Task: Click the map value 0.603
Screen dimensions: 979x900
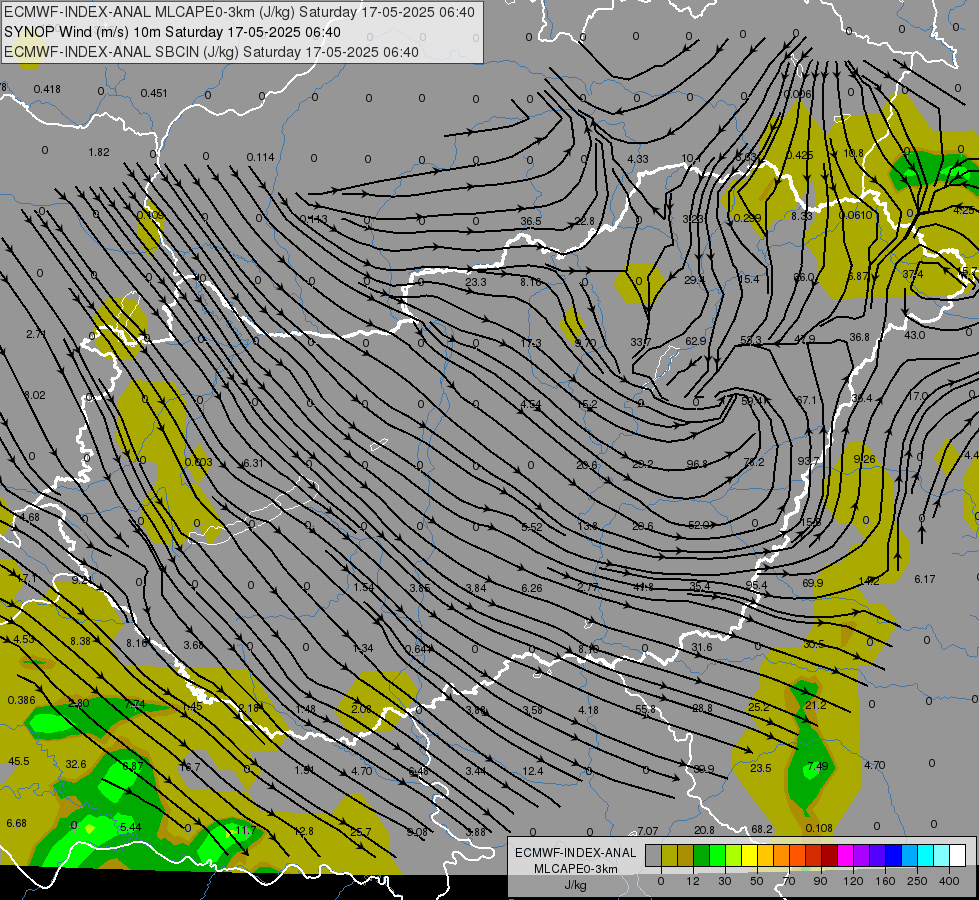Action: [199, 462]
